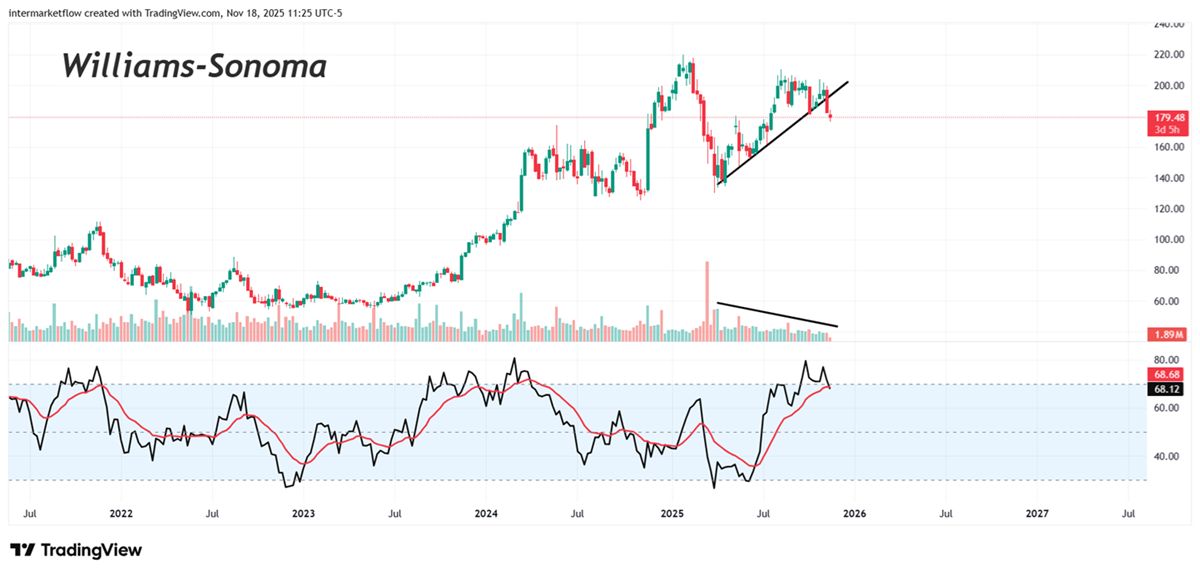This screenshot has height=575, width=1200.
Task: Select the descending trendline above volume bars
Action: tap(777, 314)
